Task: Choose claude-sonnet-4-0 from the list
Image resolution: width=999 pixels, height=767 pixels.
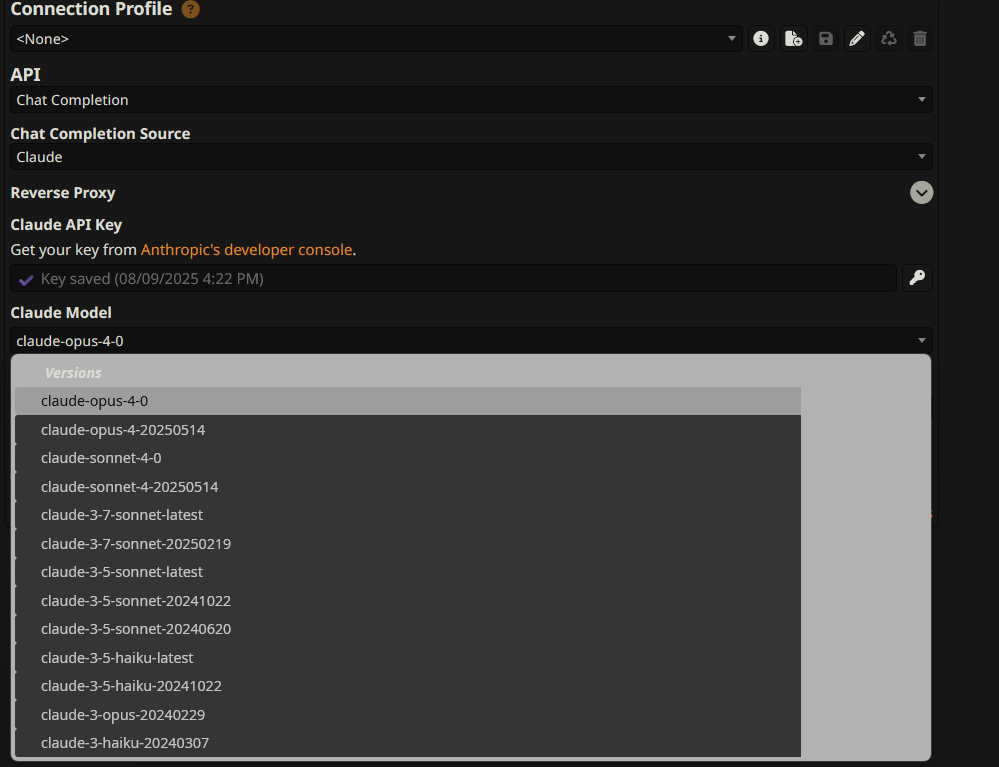Action: point(408,458)
